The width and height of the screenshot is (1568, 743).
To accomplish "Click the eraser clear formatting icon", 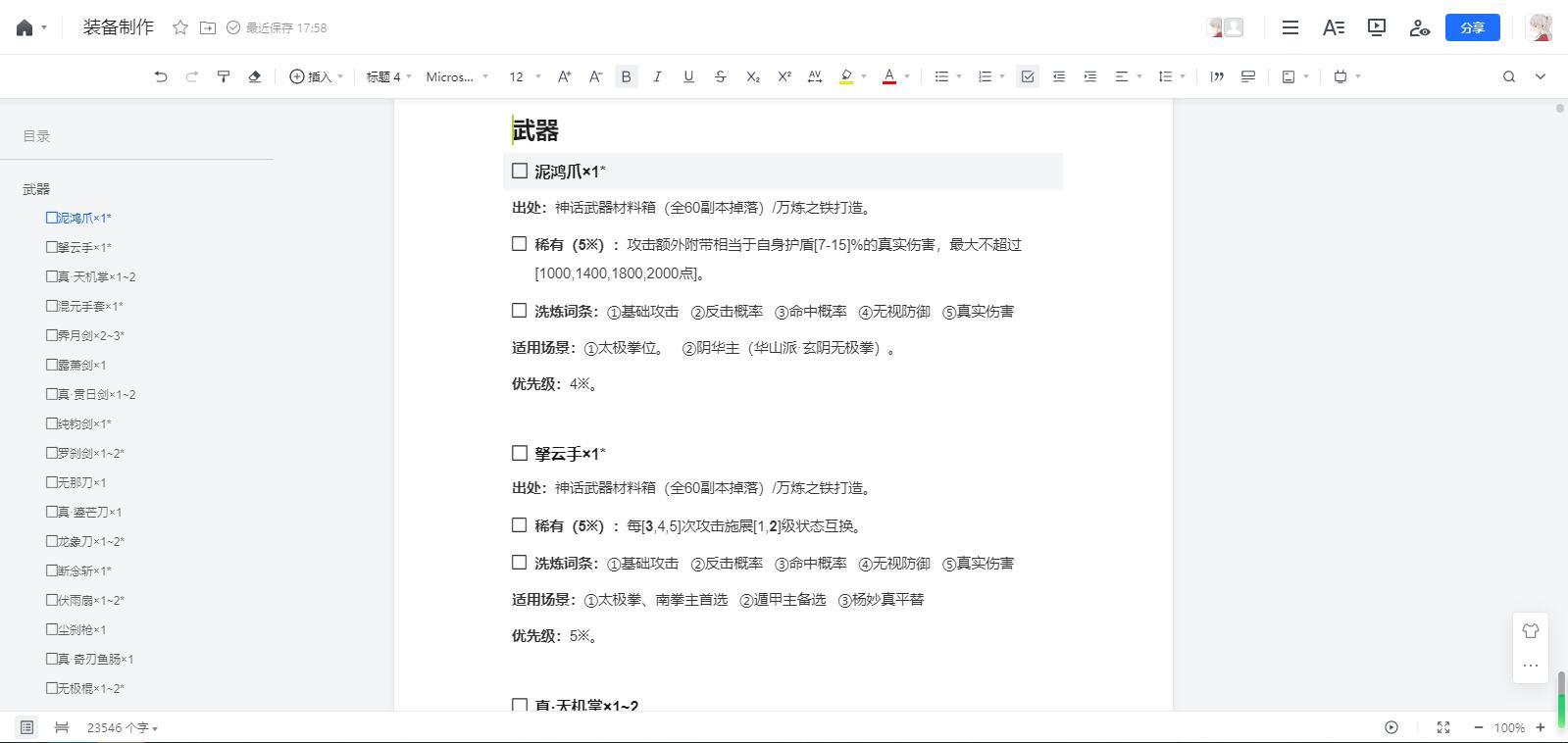I will click(255, 76).
